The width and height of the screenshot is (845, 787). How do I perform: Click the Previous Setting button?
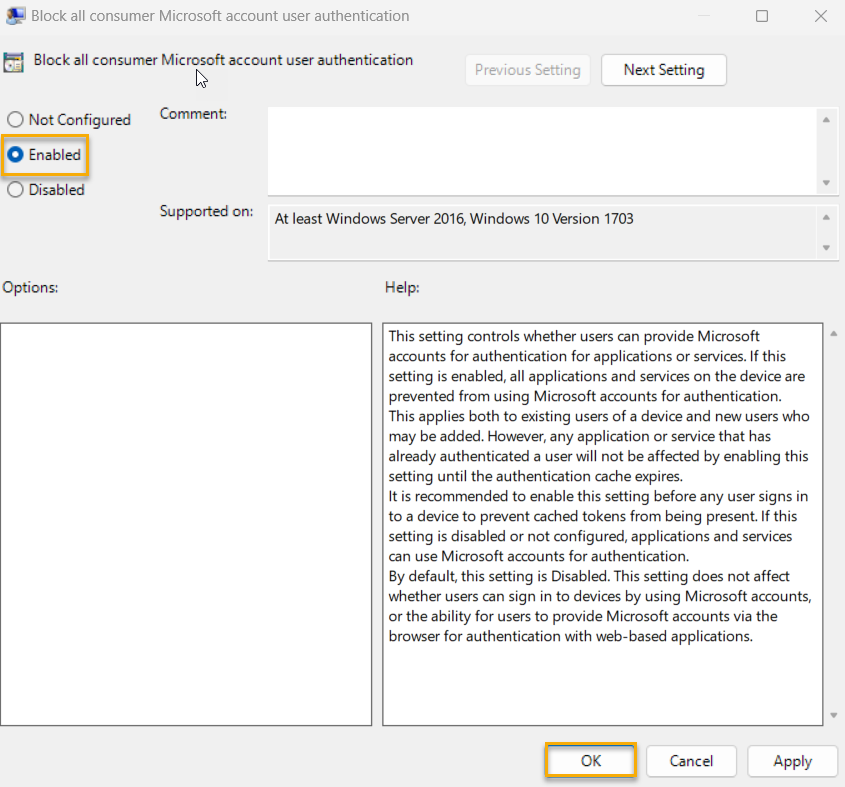coord(527,70)
